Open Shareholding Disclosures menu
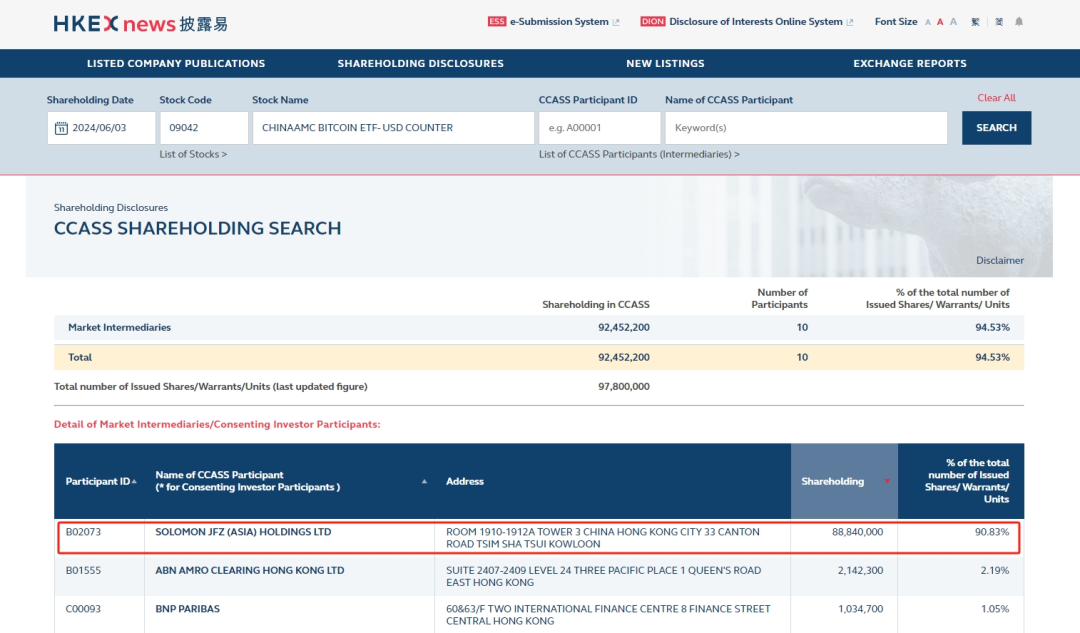1080x633 pixels. [x=420, y=63]
